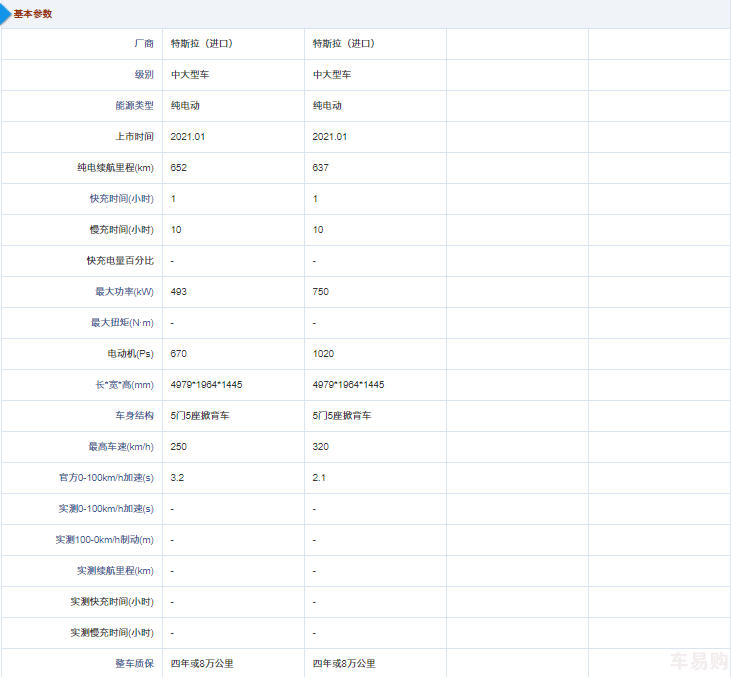
Task: Click the range value 652
Action: tap(179, 168)
